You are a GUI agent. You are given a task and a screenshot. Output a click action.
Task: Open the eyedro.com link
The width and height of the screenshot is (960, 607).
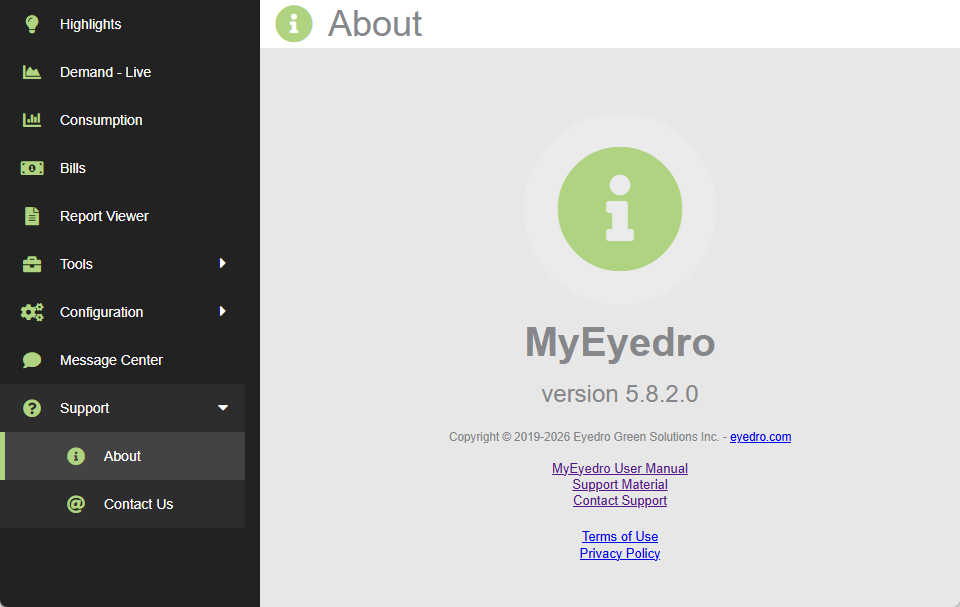pyautogui.click(x=760, y=436)
